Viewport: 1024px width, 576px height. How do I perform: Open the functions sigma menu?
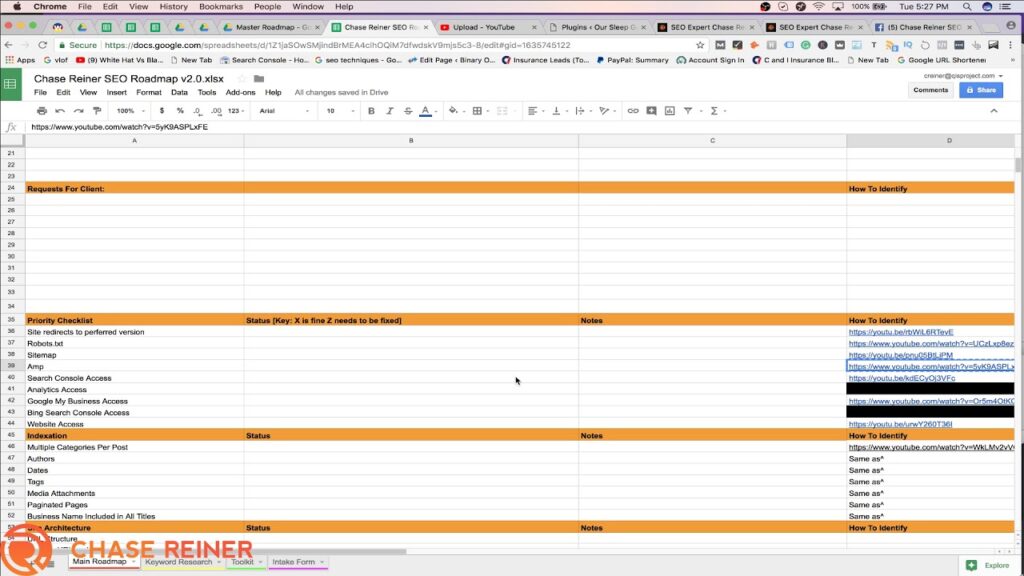point(714,111)
